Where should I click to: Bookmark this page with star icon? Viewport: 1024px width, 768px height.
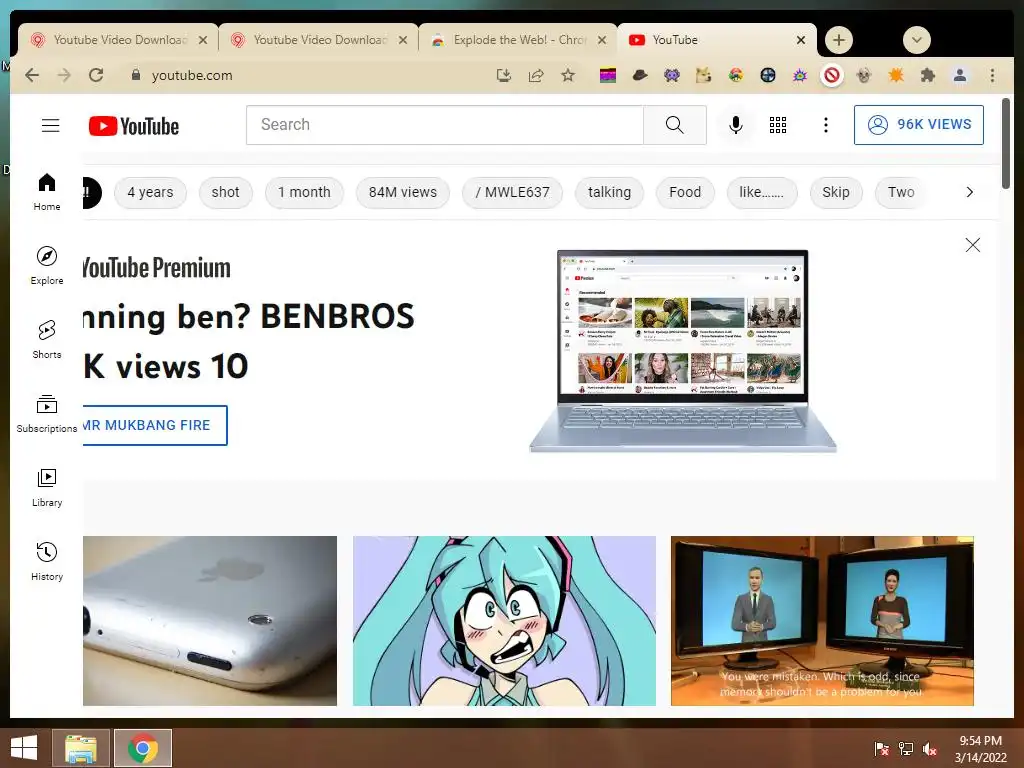pyautogui.click(x=568, y=75)
